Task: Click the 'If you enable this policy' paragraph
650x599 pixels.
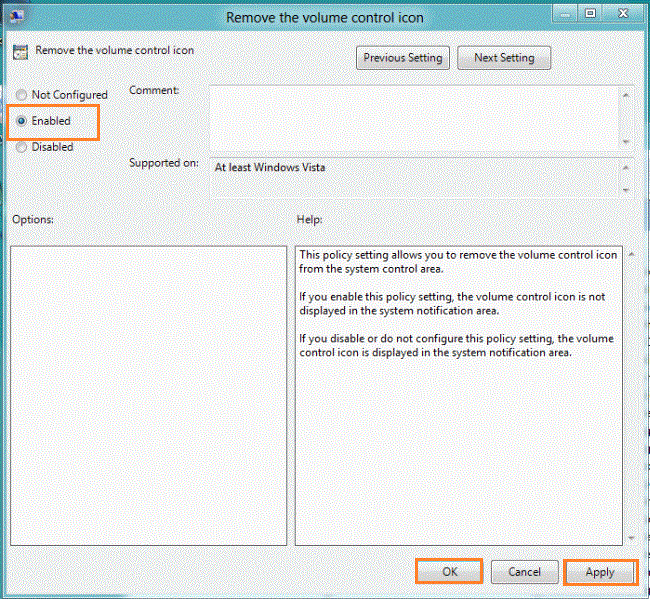Action: pos(452,304)
